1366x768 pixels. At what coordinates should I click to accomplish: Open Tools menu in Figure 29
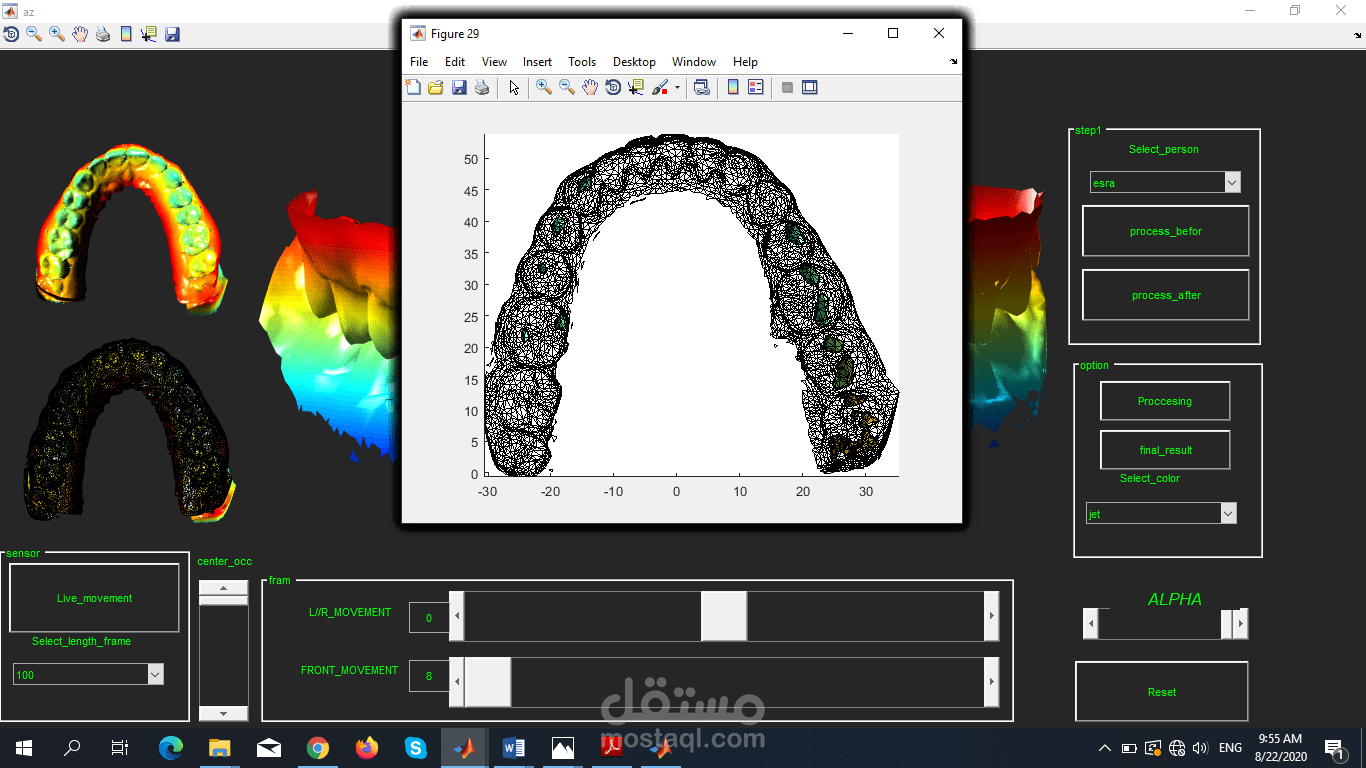(582, 62)
